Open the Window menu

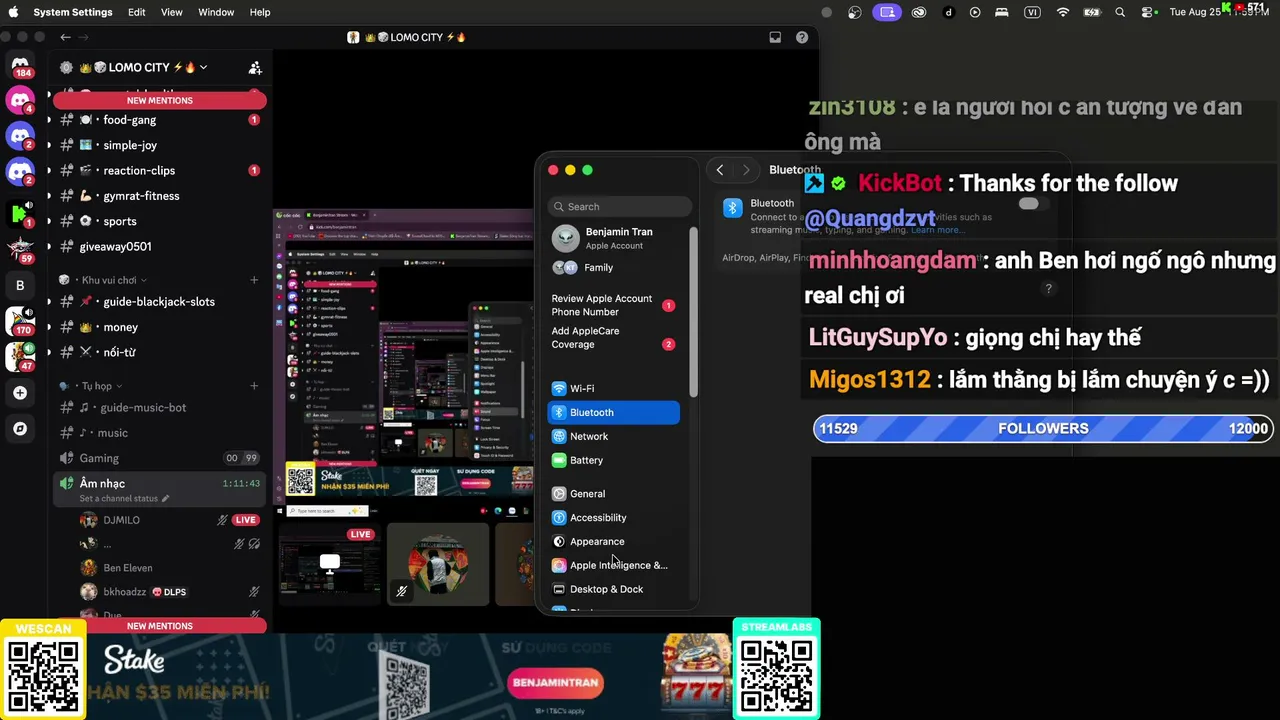click(216, 12)
